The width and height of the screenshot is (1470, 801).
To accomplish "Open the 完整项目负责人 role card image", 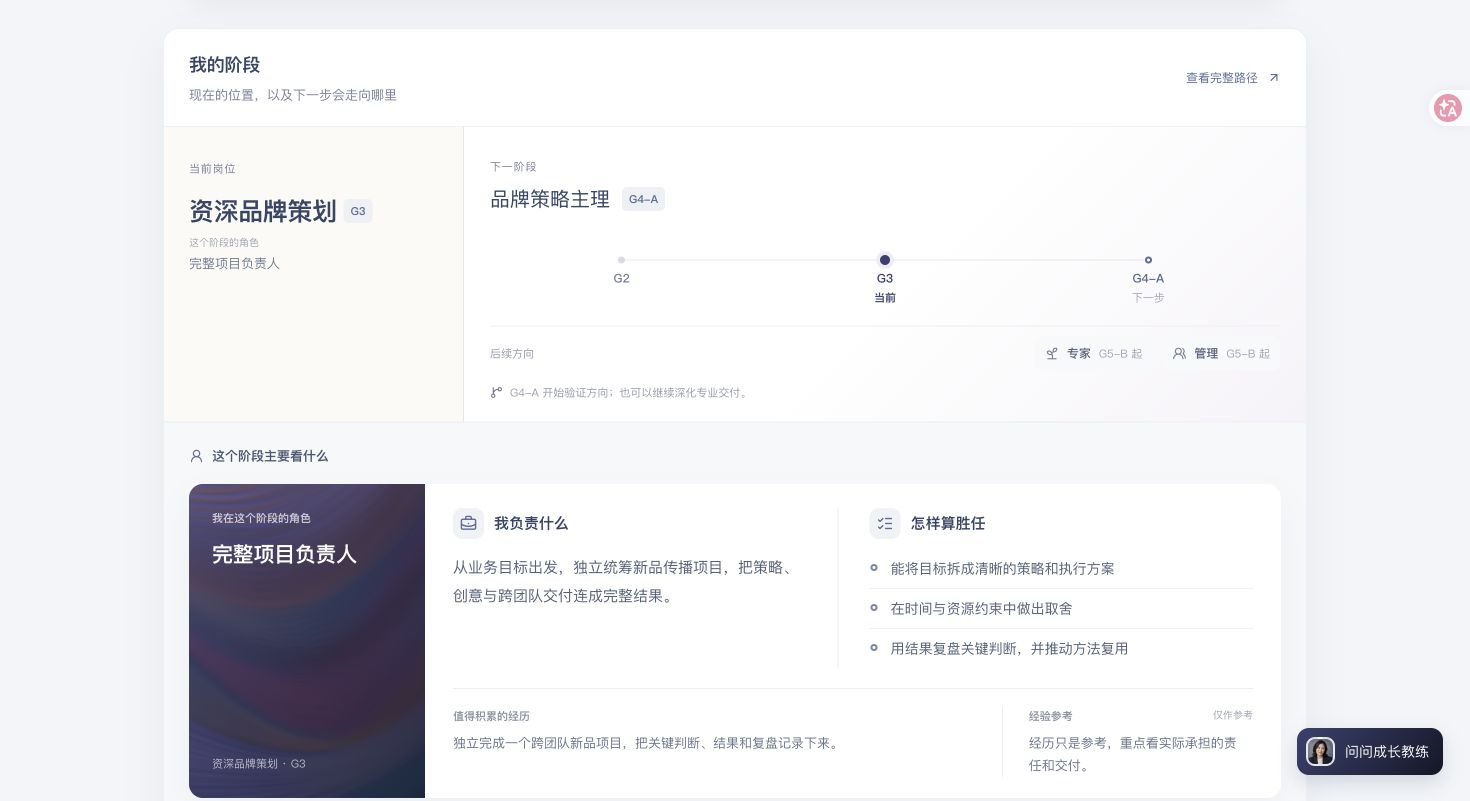I will (307, 641).
